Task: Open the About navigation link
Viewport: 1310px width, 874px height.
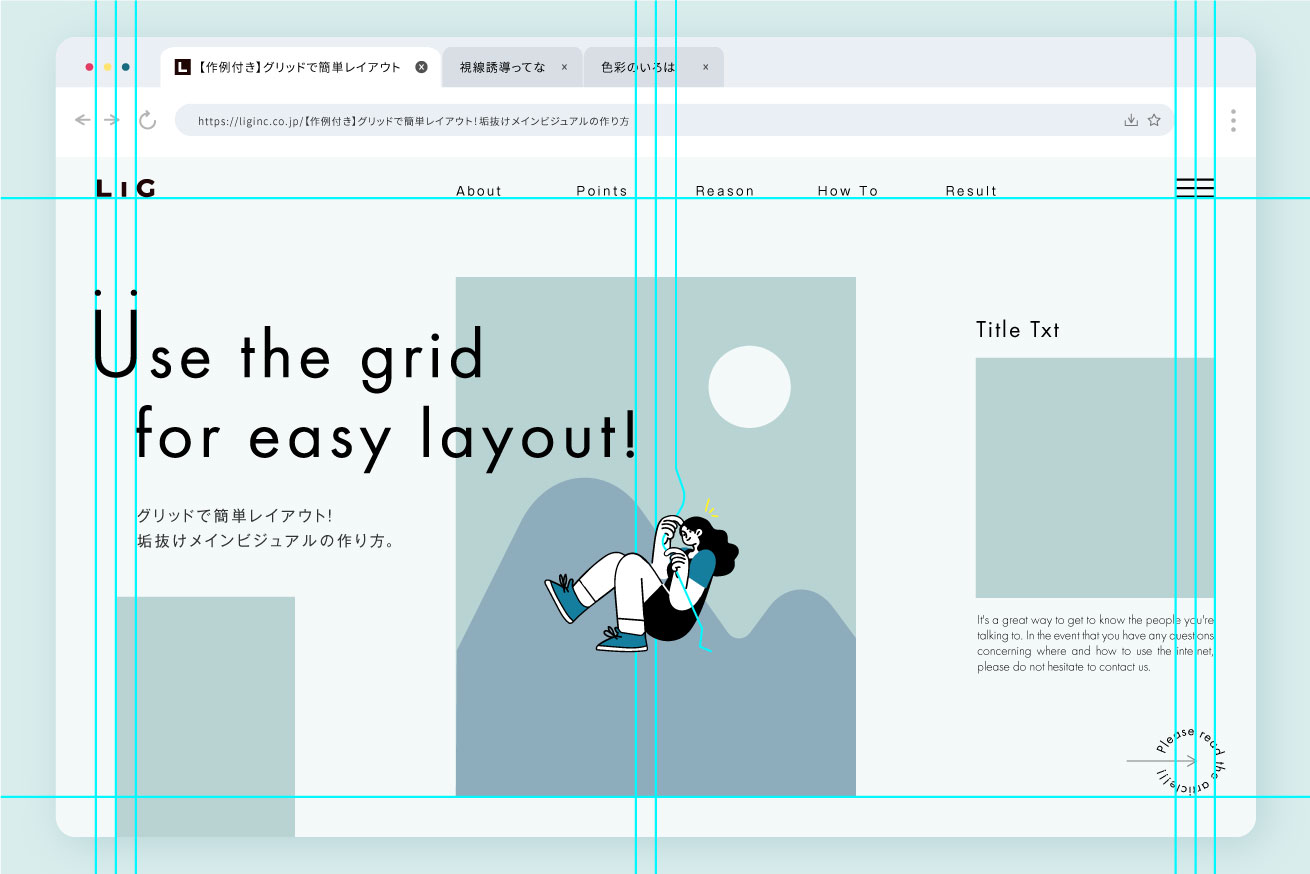Action: 479,191
